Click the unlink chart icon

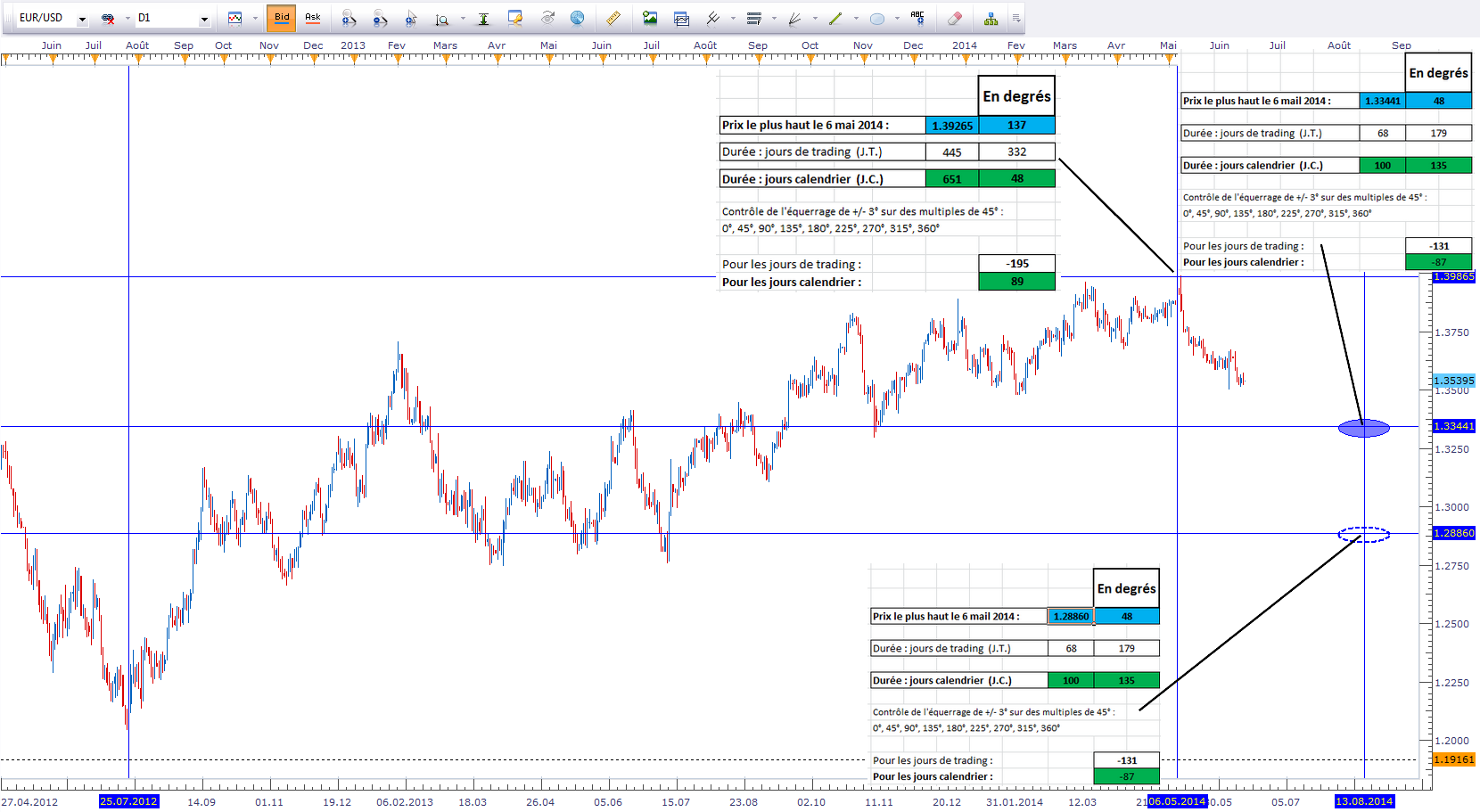point(109,18)
